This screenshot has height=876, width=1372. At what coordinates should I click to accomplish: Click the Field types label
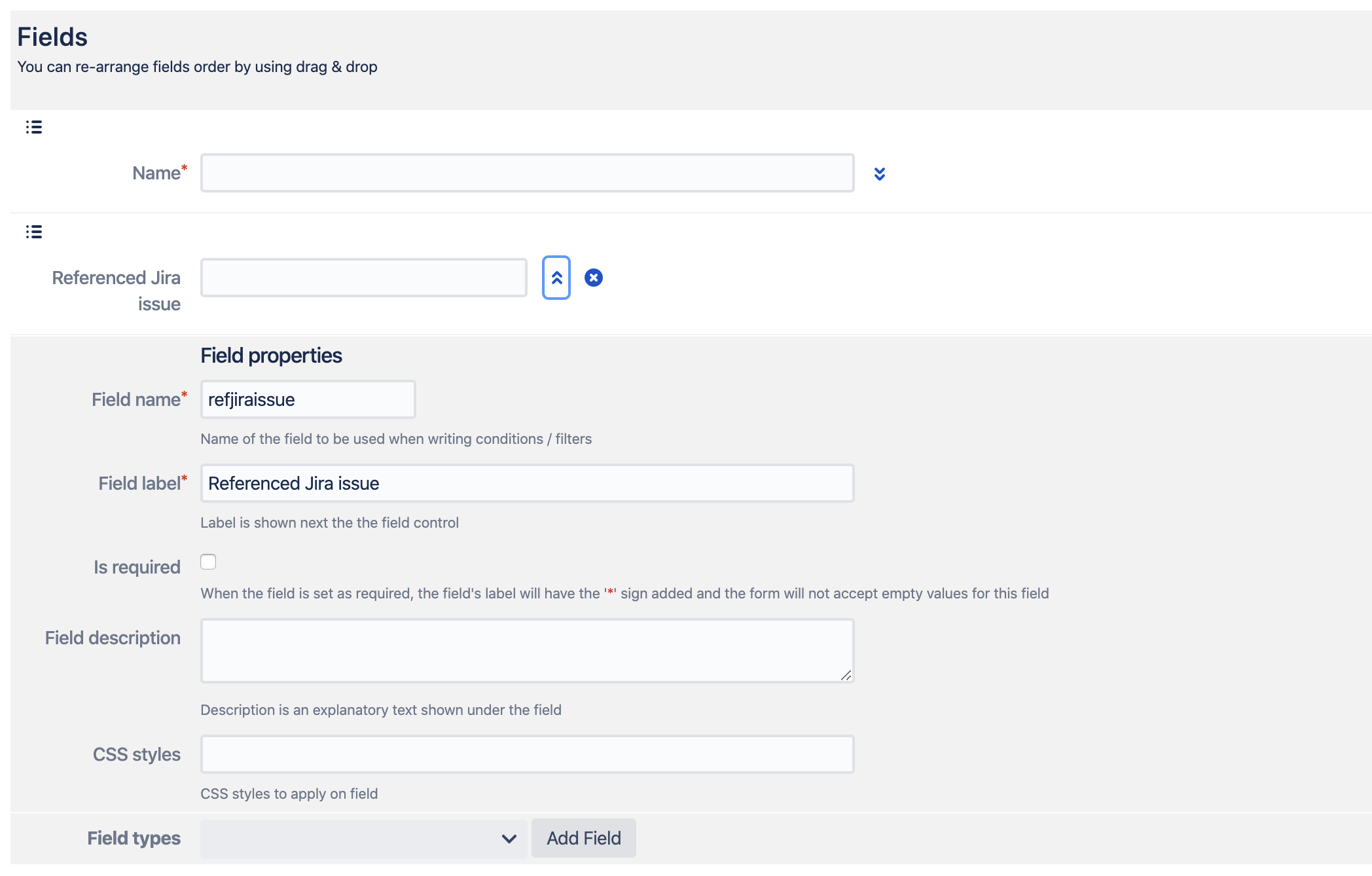134,838
